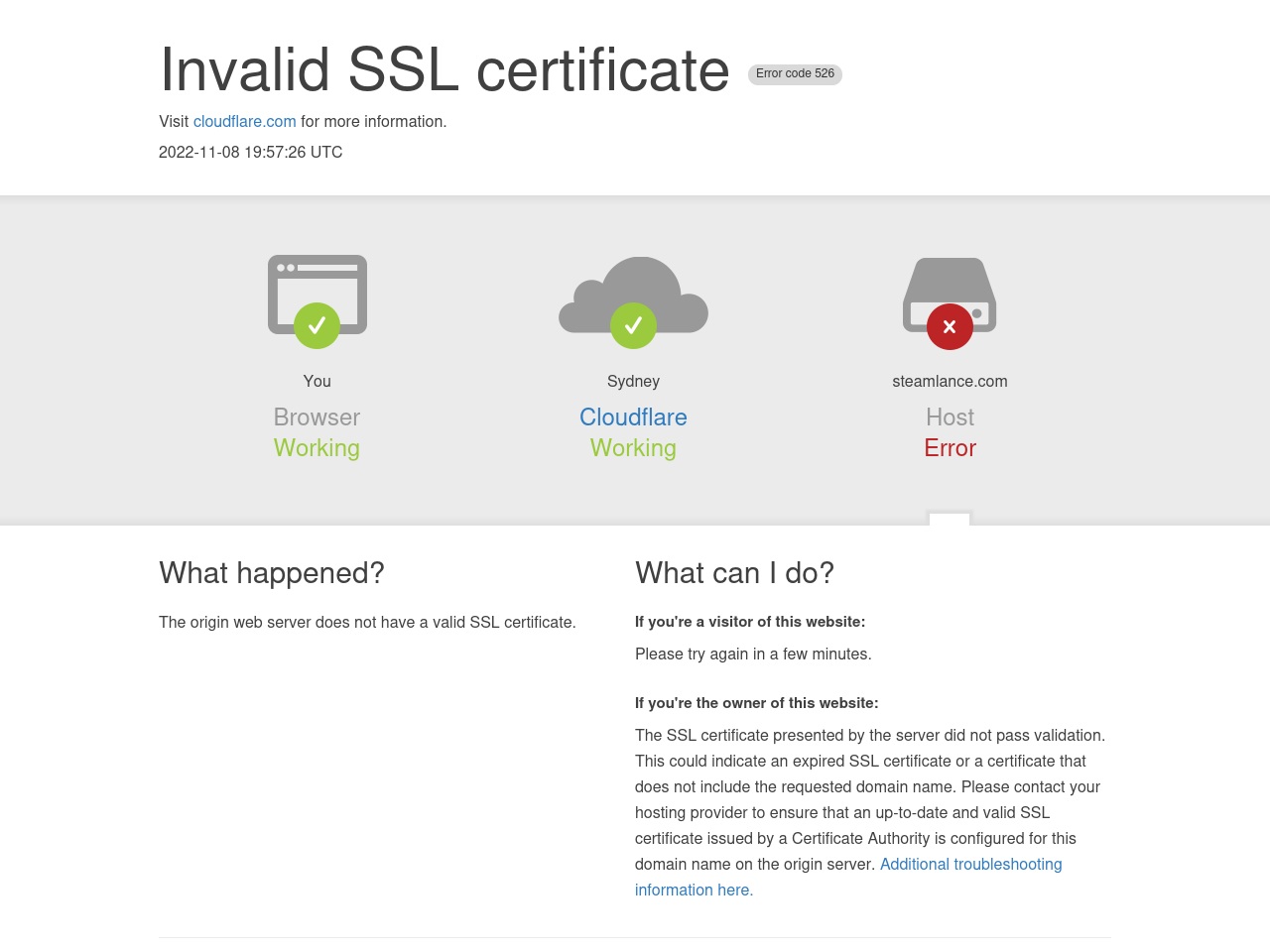The height and width of the screenshot is (952, 1270).
Task: Click the timestamp 2022-11-08 19:57:26 UTC
Action: pos(251,152)
